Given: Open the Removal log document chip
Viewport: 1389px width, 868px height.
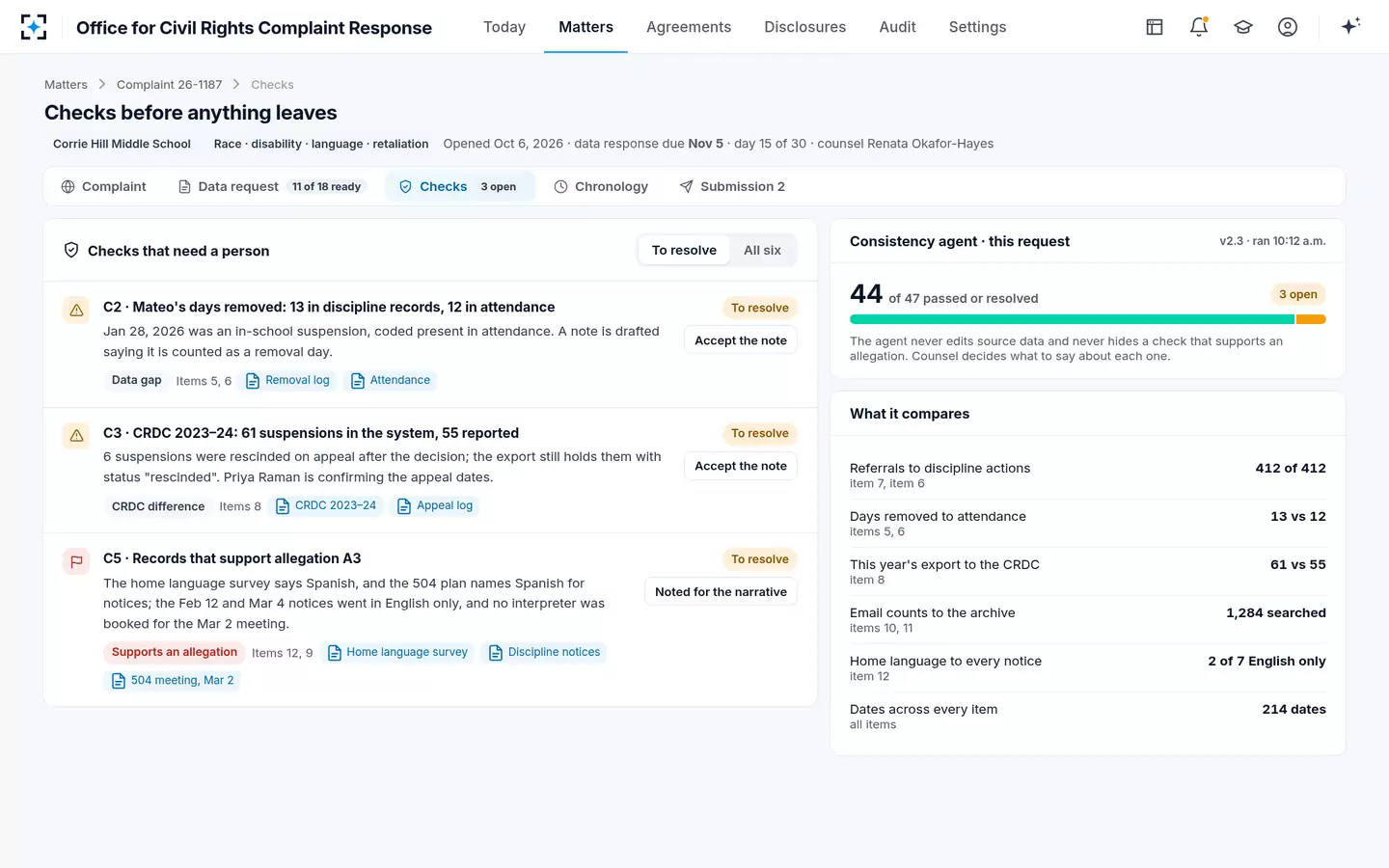Looking at the screenshot, I should (x=287, y=380).
